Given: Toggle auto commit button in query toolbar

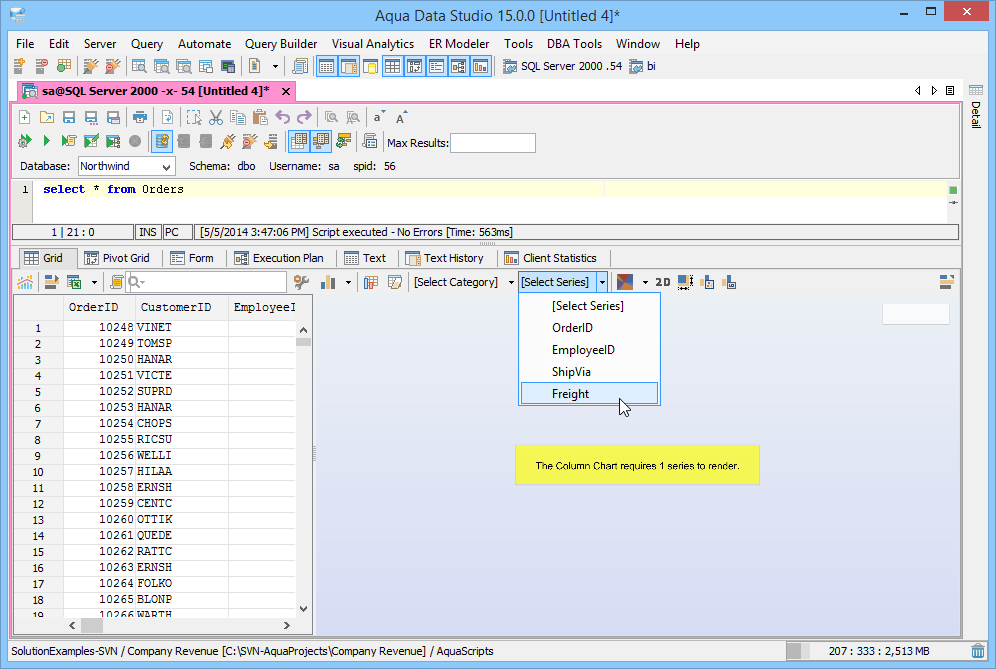Looking at the screenshot, I should point(161,141).
